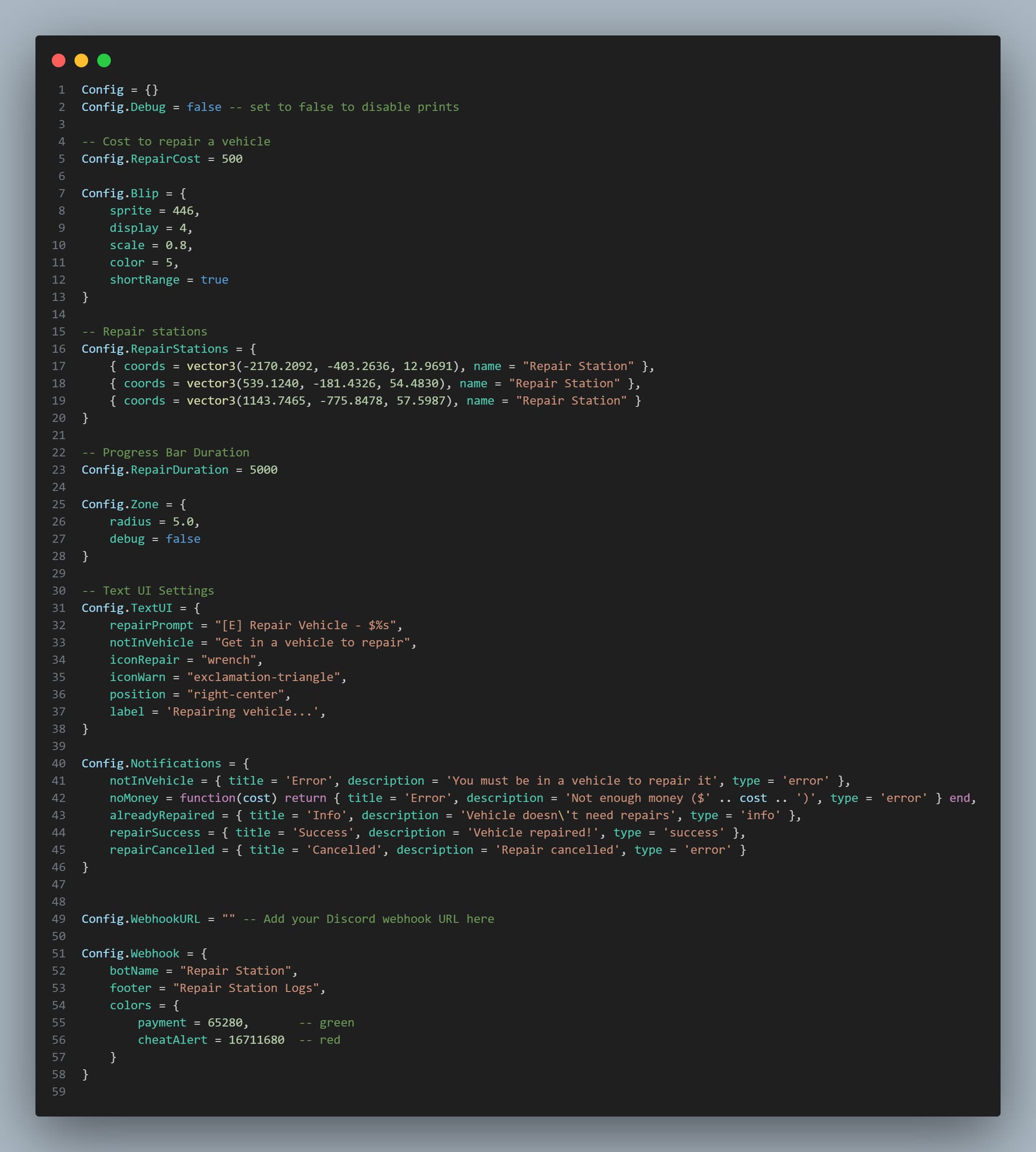
Task: Click the cheatAlert value 16711680
Action: click(x=256, y=1040)
